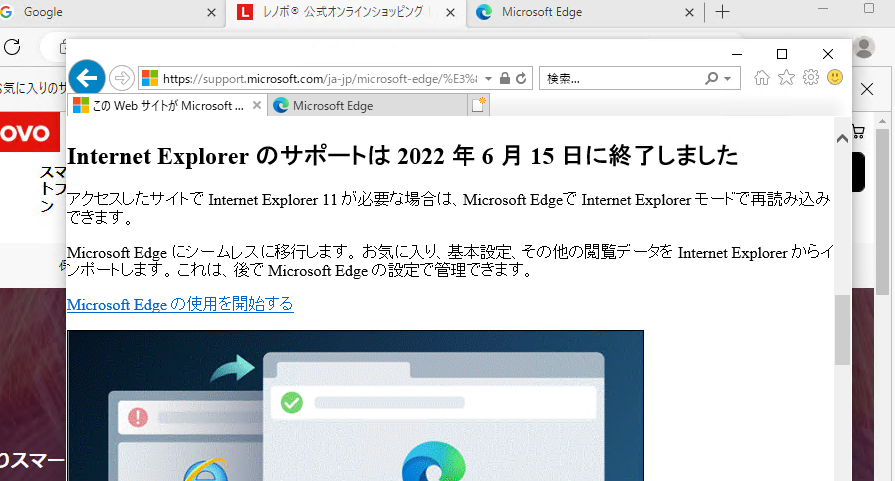The image size is (895, 481).
Task: Click the Lenovo logo in Edge page
Action: [30, 132]
